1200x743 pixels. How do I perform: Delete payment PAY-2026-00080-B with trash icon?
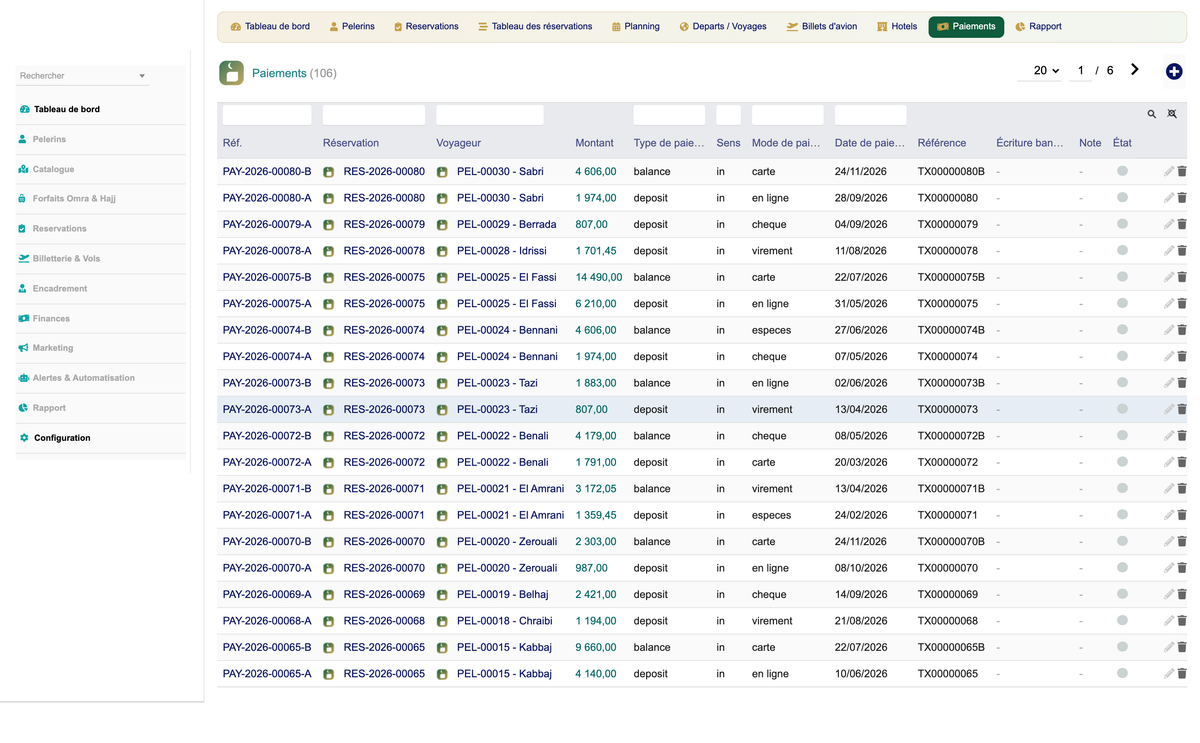[x=1182, y=172]
